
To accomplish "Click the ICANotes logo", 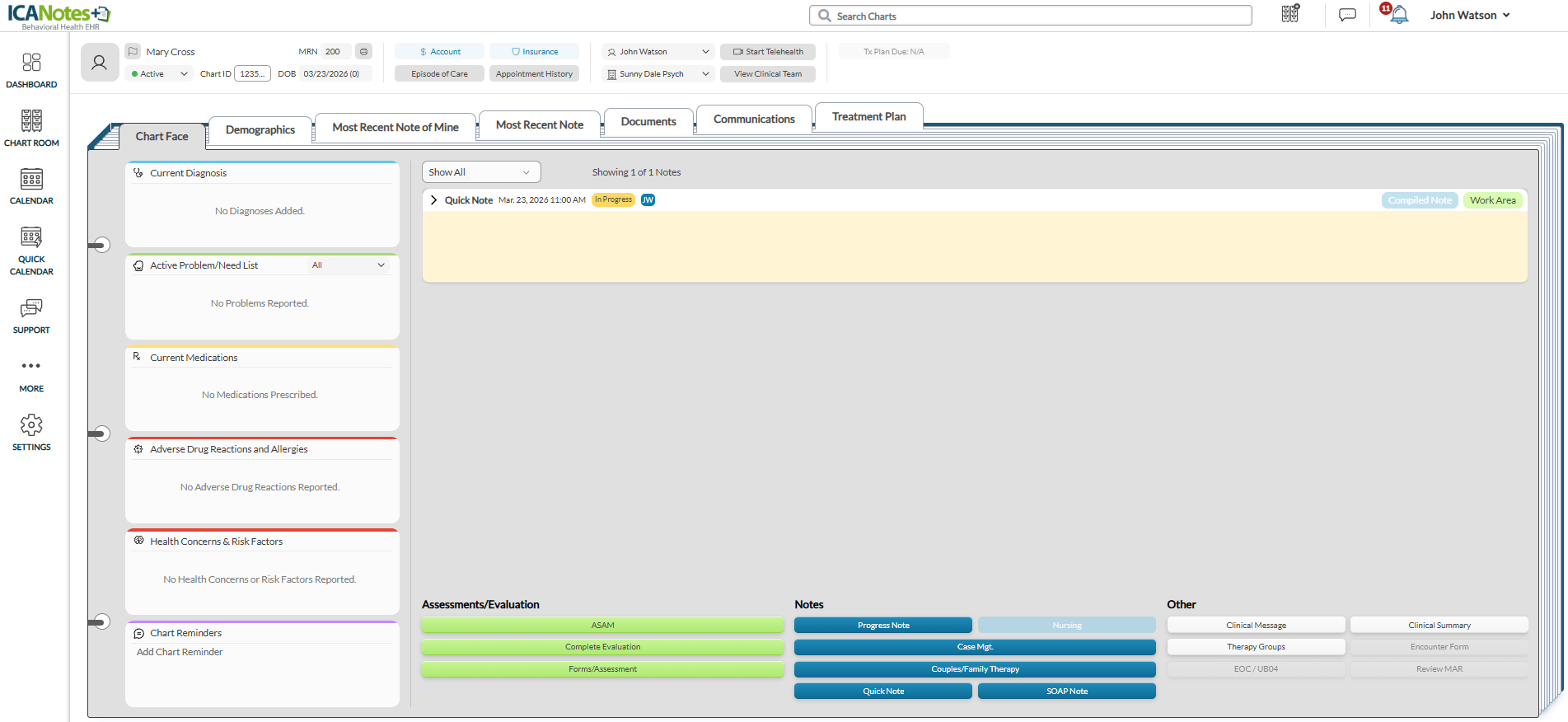I will pyautogui.click(x=59, y=16).
